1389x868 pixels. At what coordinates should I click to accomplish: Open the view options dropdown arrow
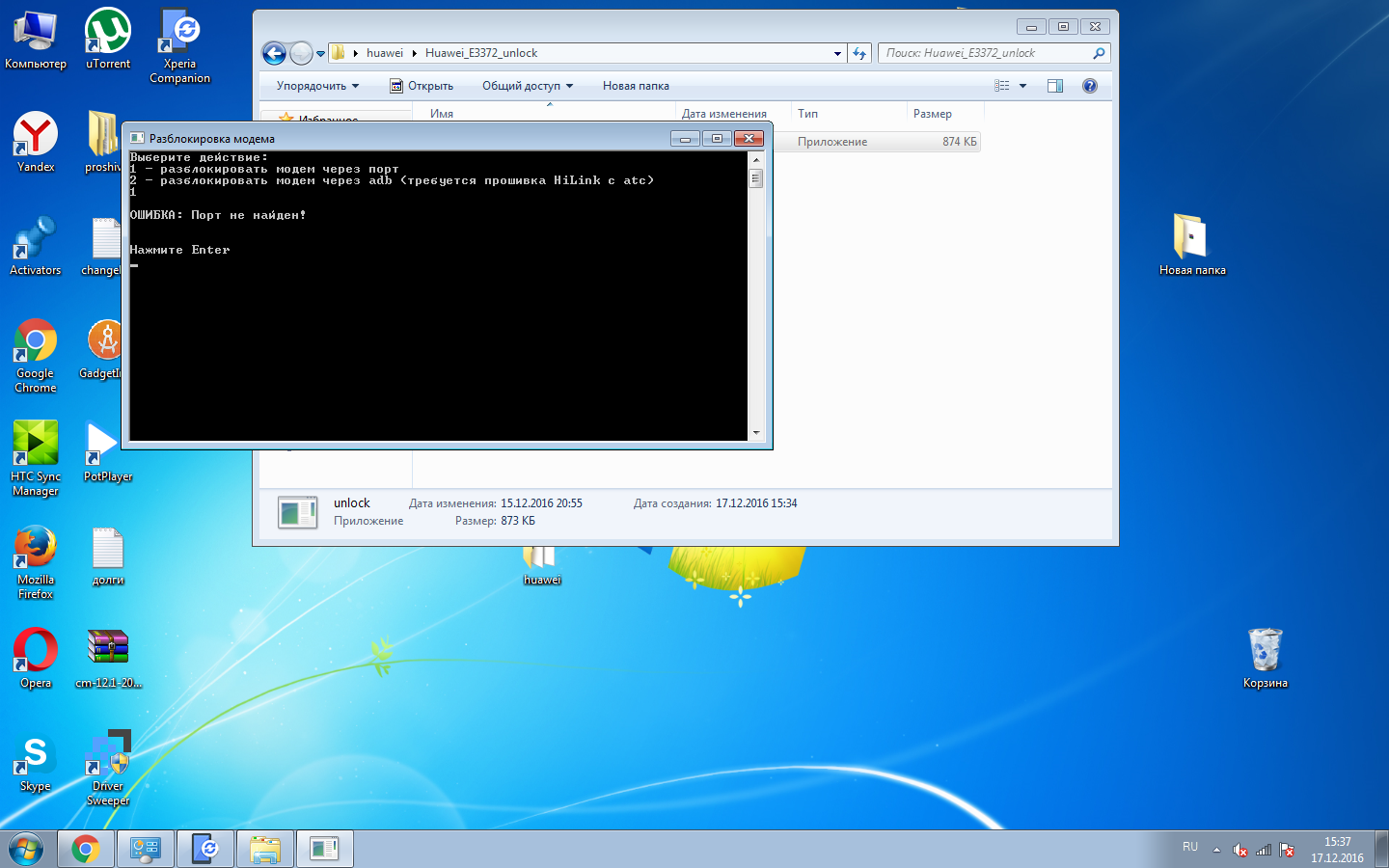click(x=1022, y=86)
